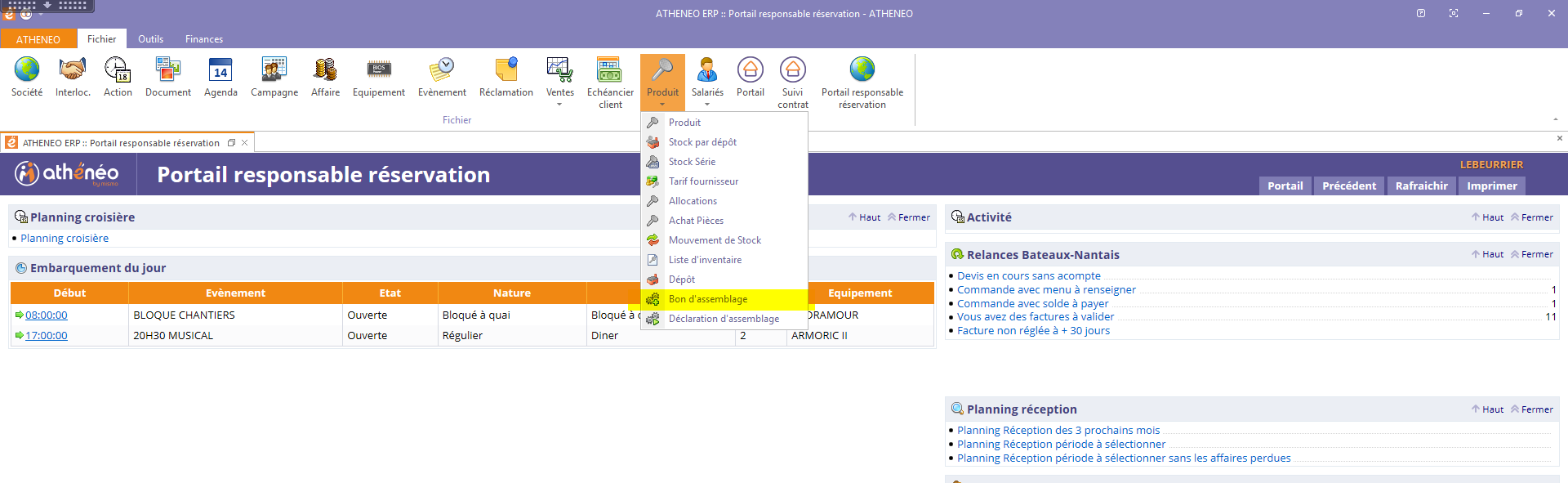Close the Portail responsable réservation document tab

click(x=244, y=143)
